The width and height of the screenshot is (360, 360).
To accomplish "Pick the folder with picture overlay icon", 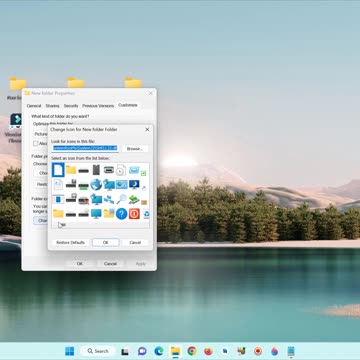I will pyautogui.click(x=109, y=213).
